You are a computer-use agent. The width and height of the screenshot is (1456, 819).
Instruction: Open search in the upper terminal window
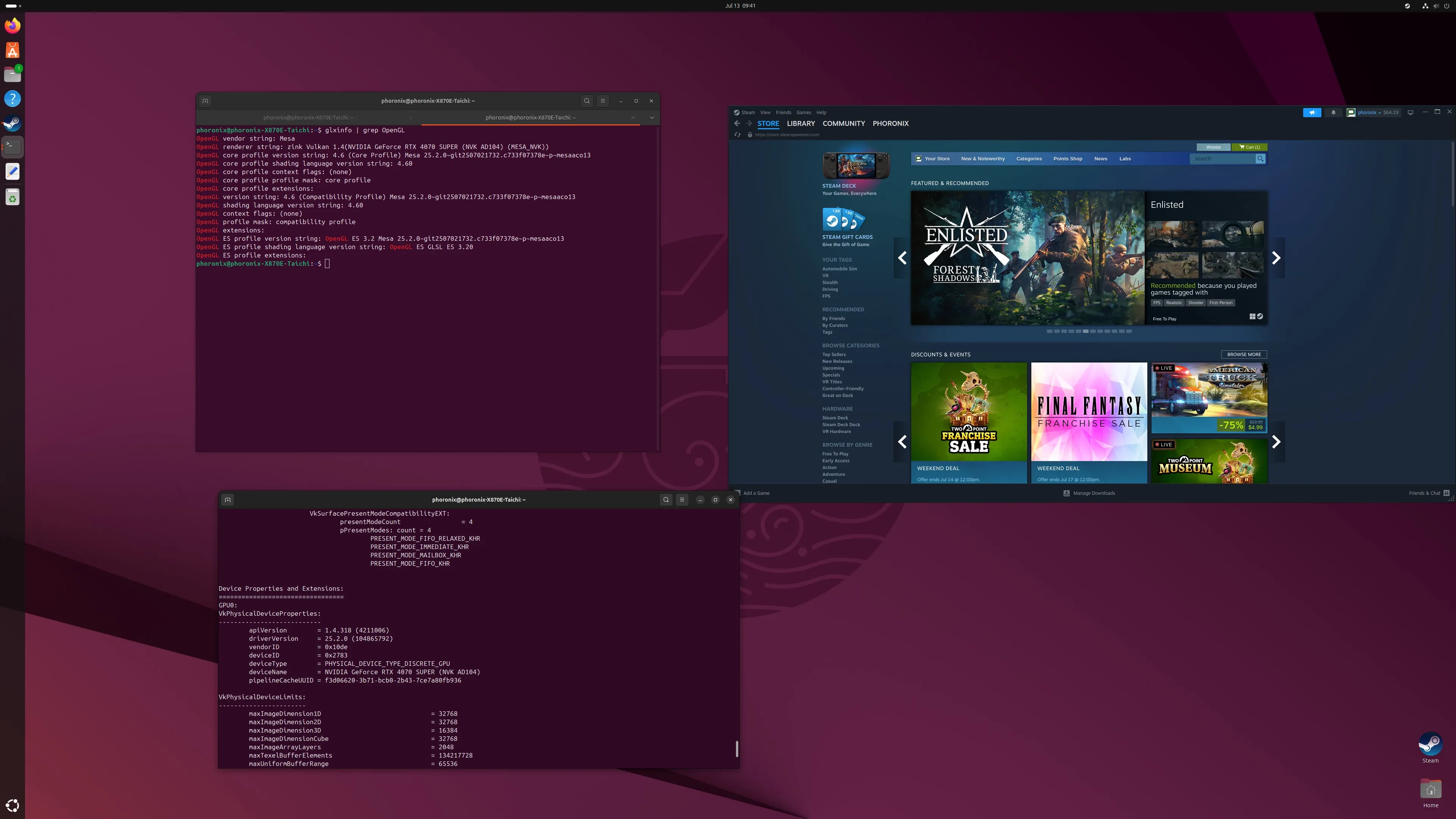point(587,100)
